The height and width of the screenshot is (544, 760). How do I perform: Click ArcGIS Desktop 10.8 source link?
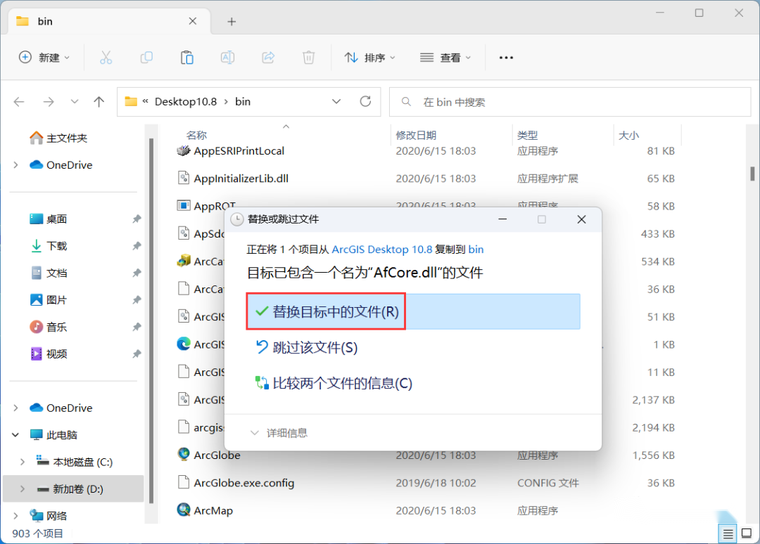(382, 250)
